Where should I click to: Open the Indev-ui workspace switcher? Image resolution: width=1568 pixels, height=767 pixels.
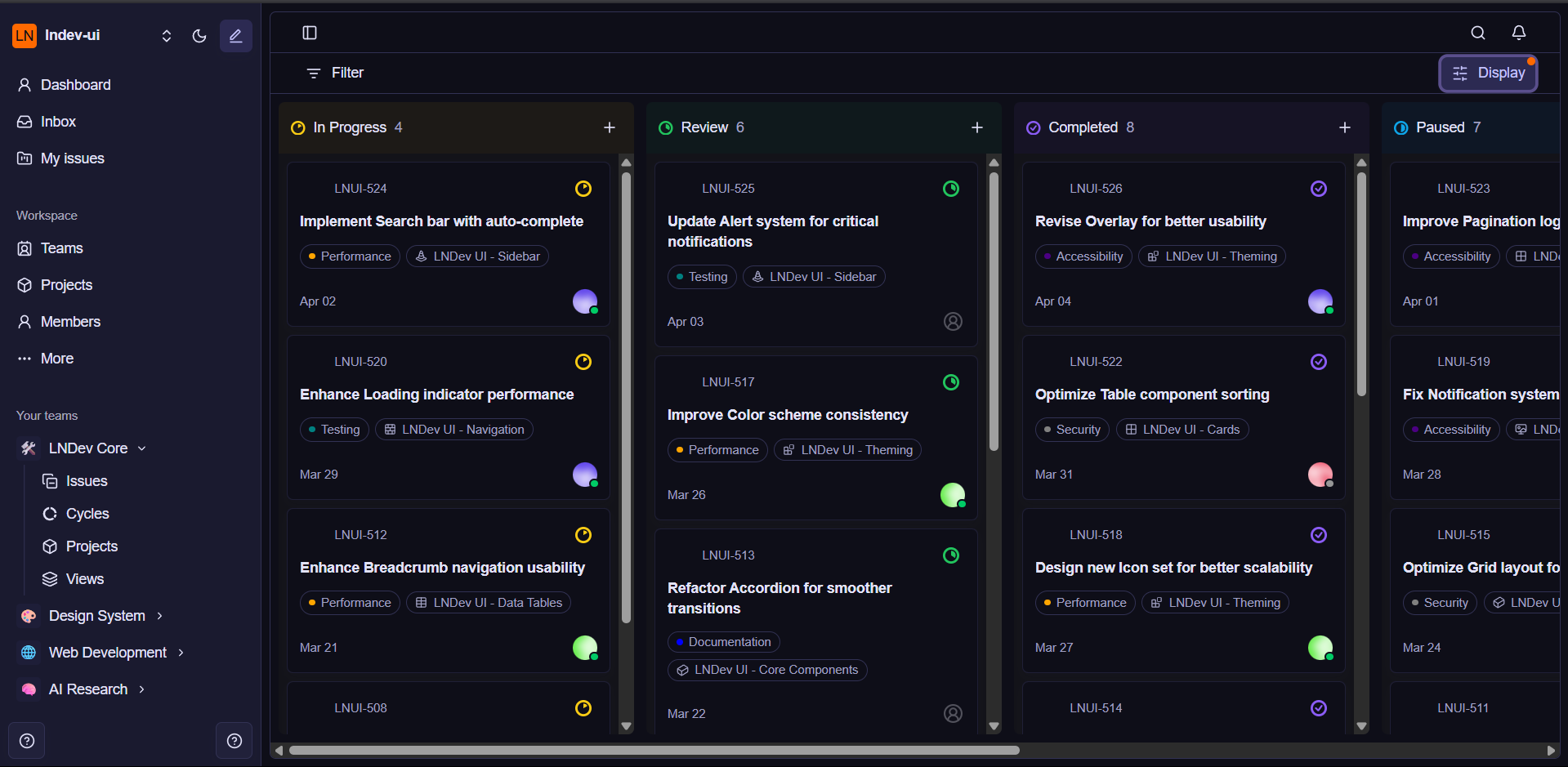click(167, 36)
